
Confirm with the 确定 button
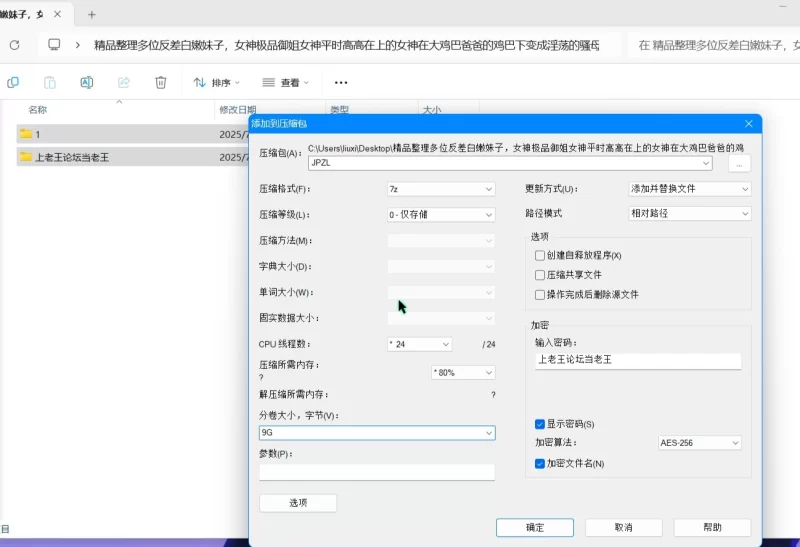[x=535, y=528]
